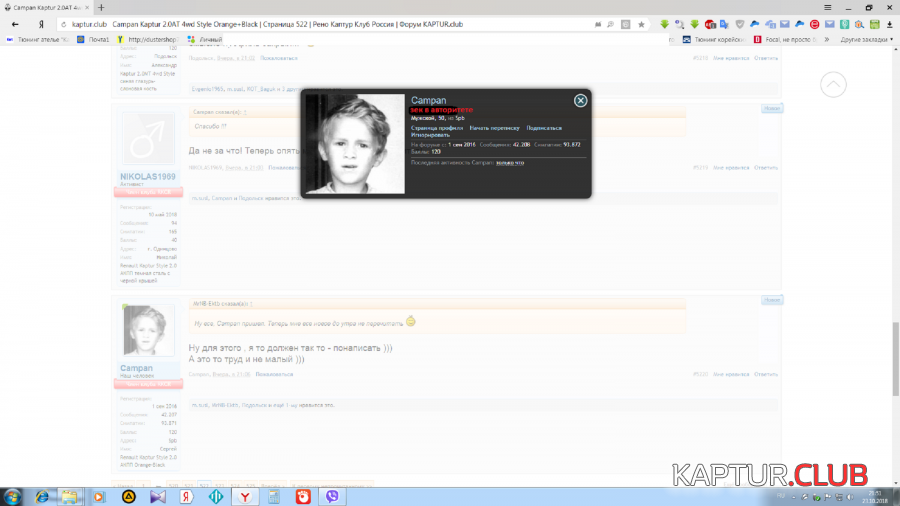Open the grey shield extension icon
This screenshot has width=900, height=506.
[740, 24]
